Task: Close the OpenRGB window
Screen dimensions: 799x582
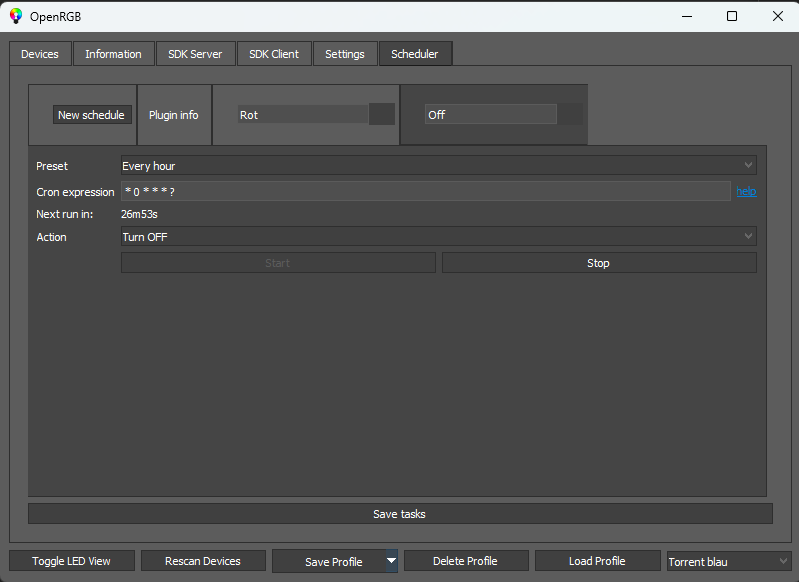Action: 778,16
